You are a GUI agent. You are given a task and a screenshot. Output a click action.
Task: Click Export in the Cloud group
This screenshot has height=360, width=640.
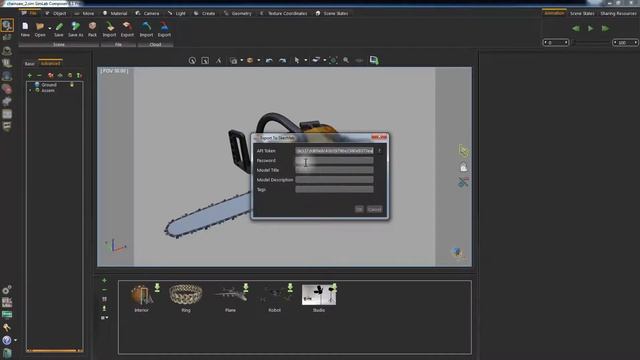pyautogui.click(x=164, y=29)
